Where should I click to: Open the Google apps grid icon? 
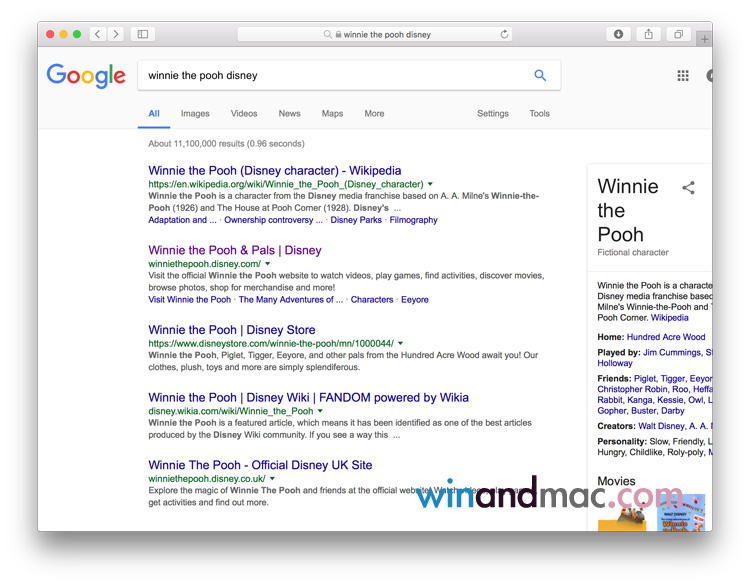click(x=683, y=75)
